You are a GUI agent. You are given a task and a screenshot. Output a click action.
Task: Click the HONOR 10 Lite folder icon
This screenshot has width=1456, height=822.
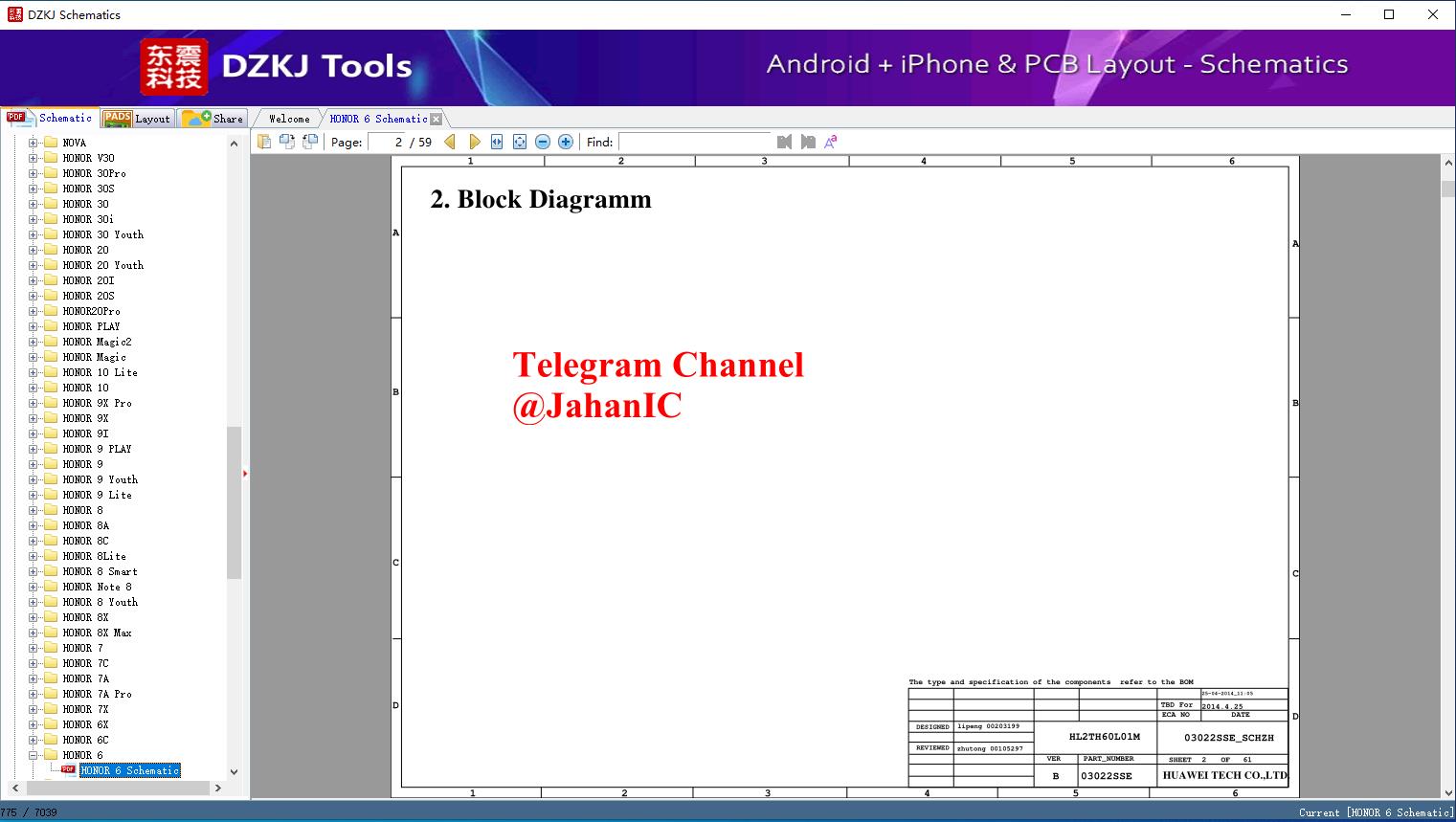[51, 372]
